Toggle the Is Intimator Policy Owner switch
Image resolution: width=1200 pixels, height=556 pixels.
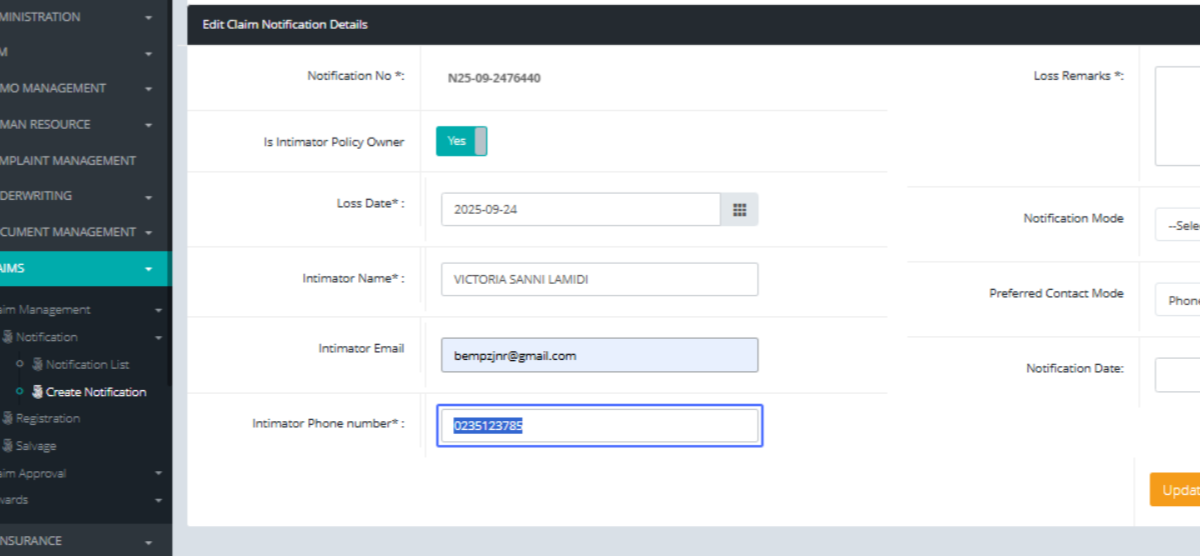click(461, 141)
